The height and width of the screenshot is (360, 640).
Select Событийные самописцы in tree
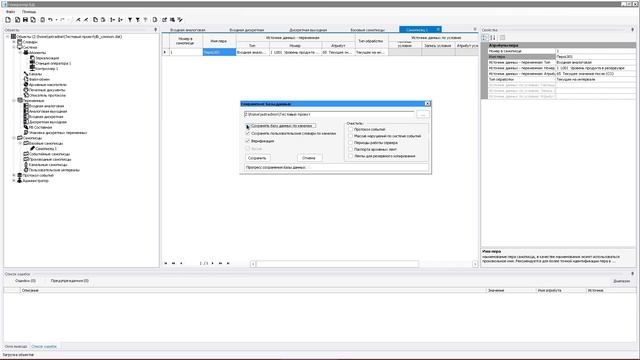[x=49, y=154]
